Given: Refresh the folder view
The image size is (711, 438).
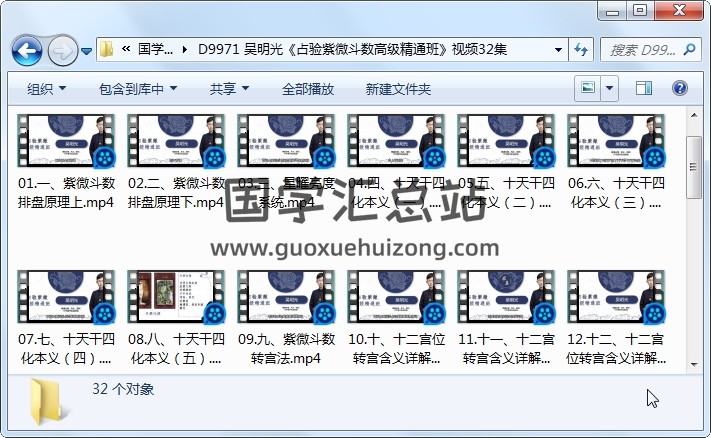Looking at the screenshot, I should (581, 49).
